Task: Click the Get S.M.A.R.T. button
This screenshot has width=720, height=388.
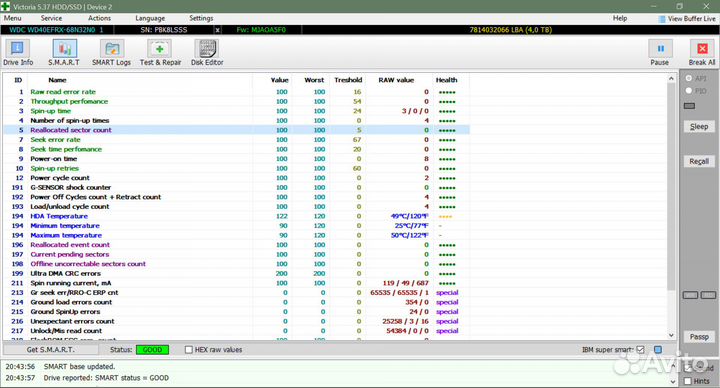Action: point(51,349)
